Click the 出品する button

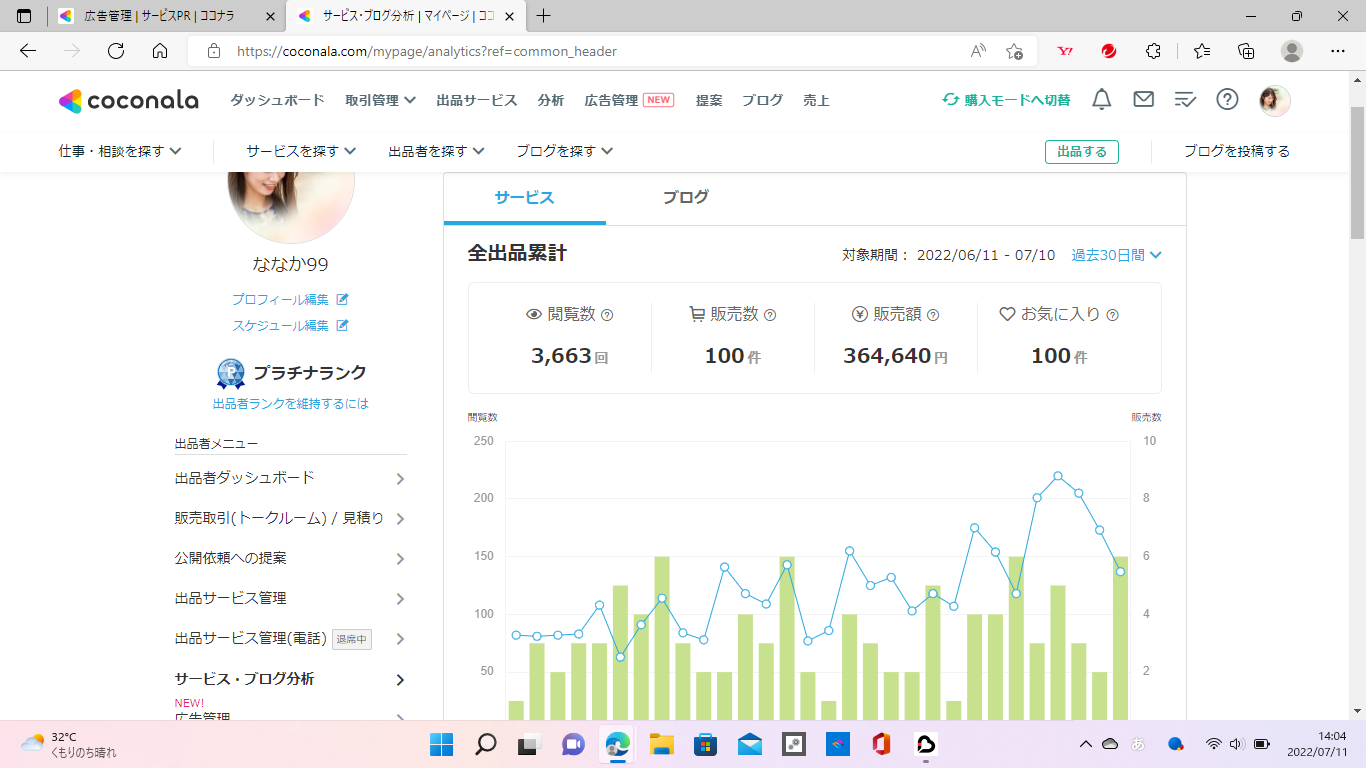1081,151
